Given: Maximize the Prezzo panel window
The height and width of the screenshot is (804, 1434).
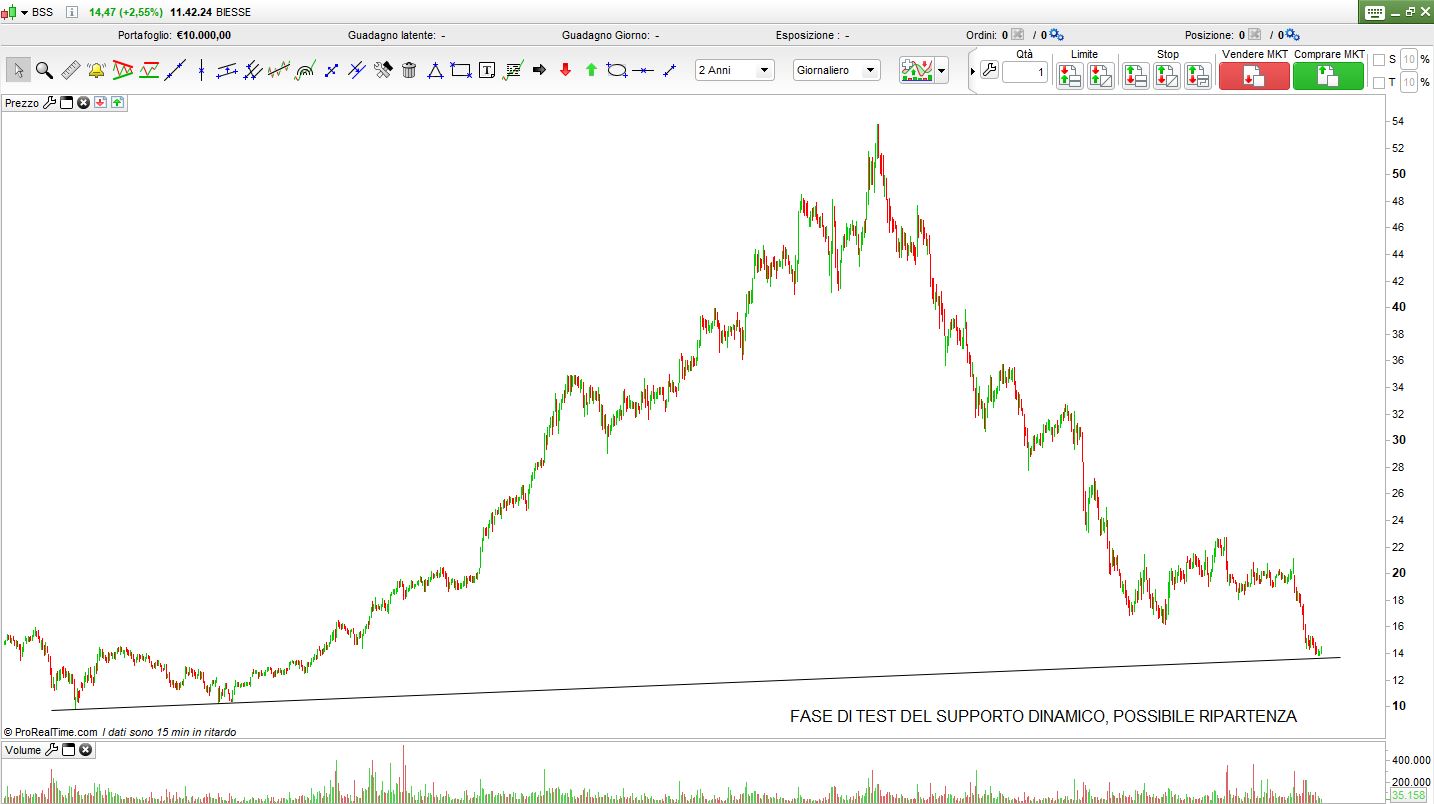Looking at the screenshot, I should coord(67,102).
